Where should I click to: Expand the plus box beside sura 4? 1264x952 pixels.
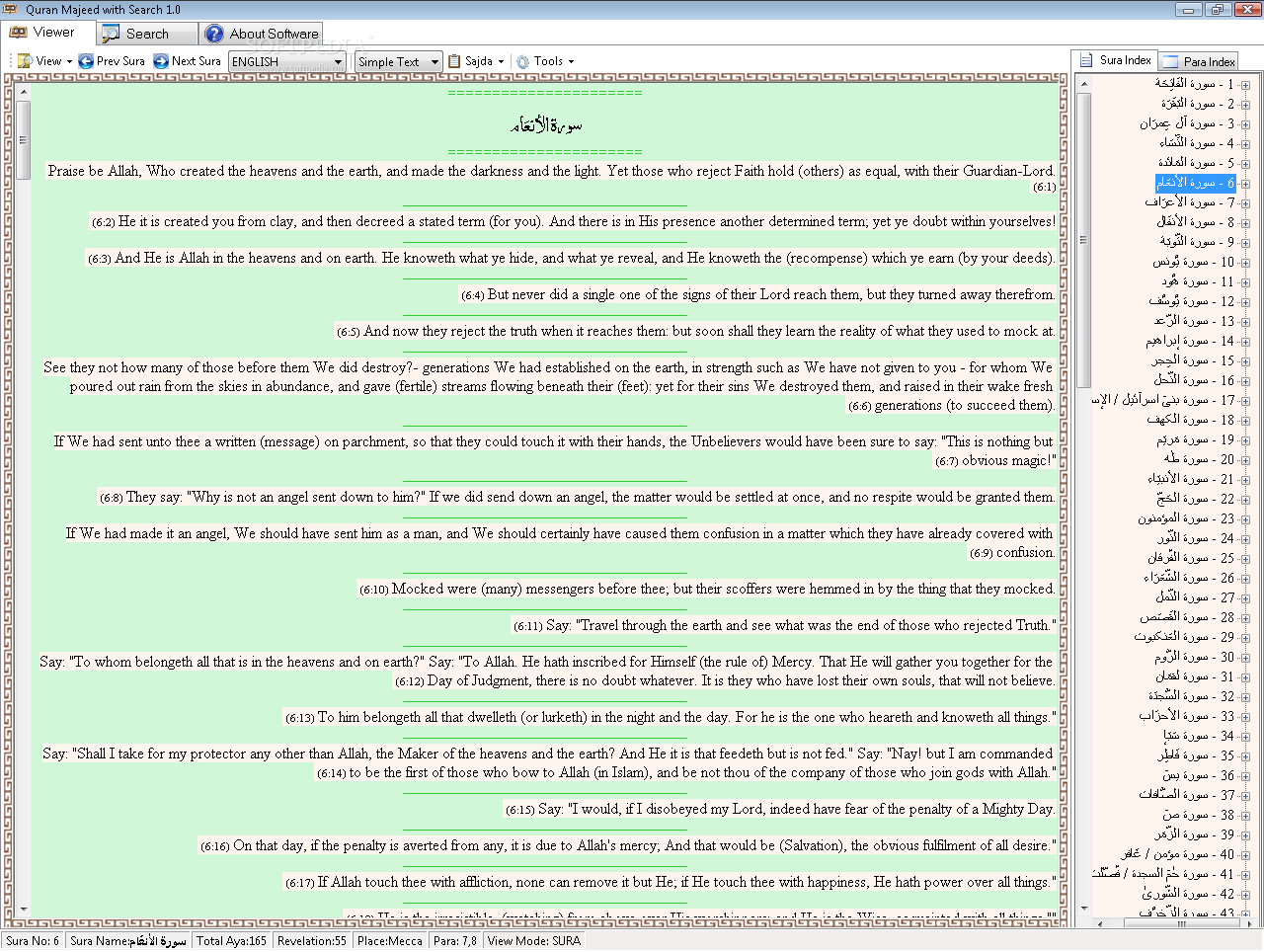(x=1245, y=143)
